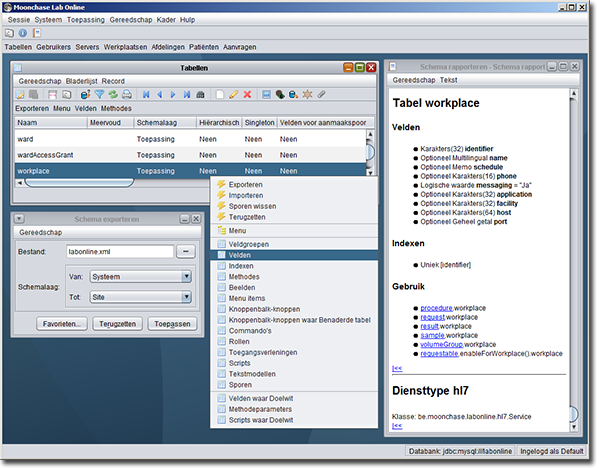The image size is (600, 468).
Task: Open the Sessie menu
Action: [x=19, y=20]
